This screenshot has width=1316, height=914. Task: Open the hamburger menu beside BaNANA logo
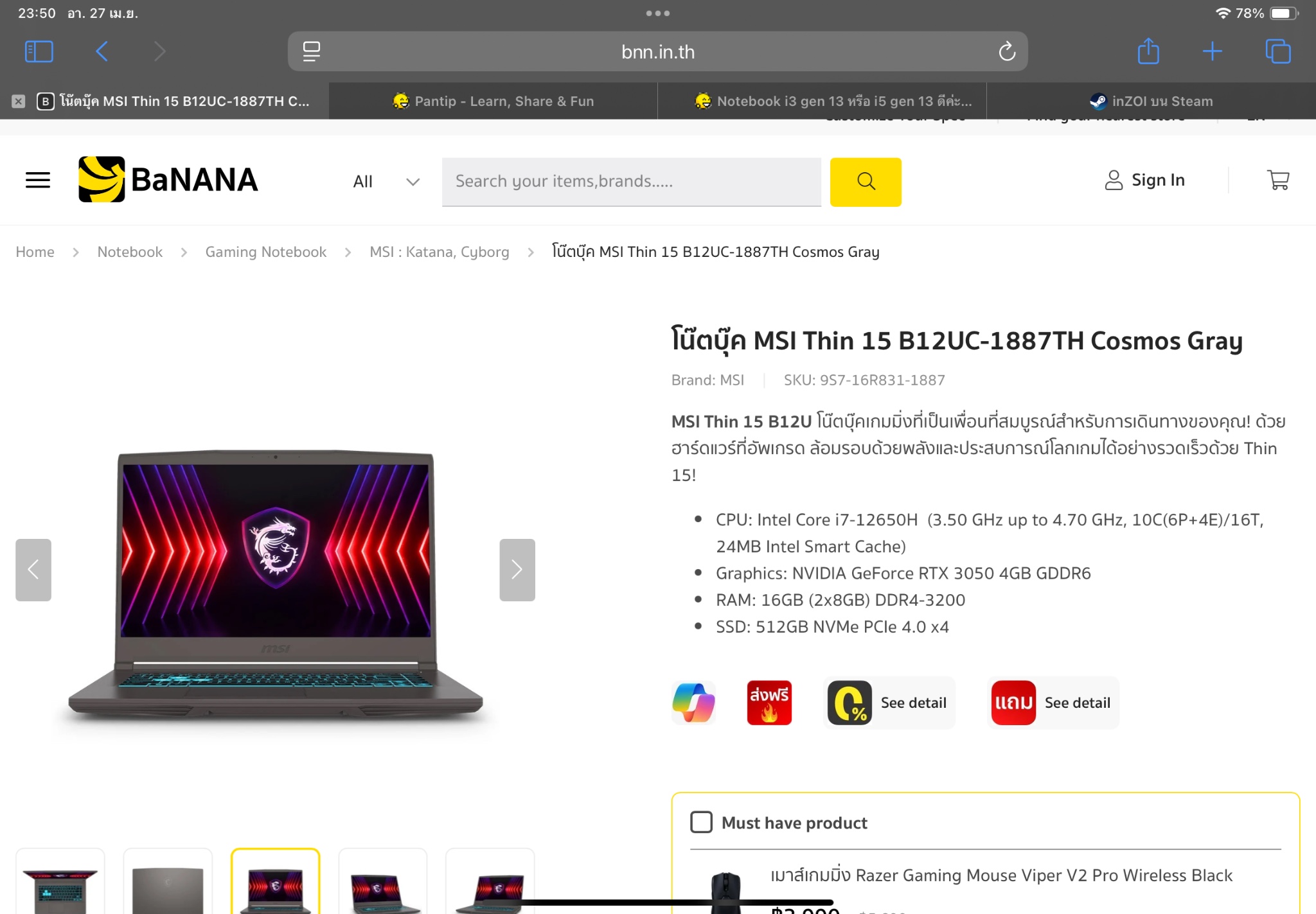tap(38, 180)
